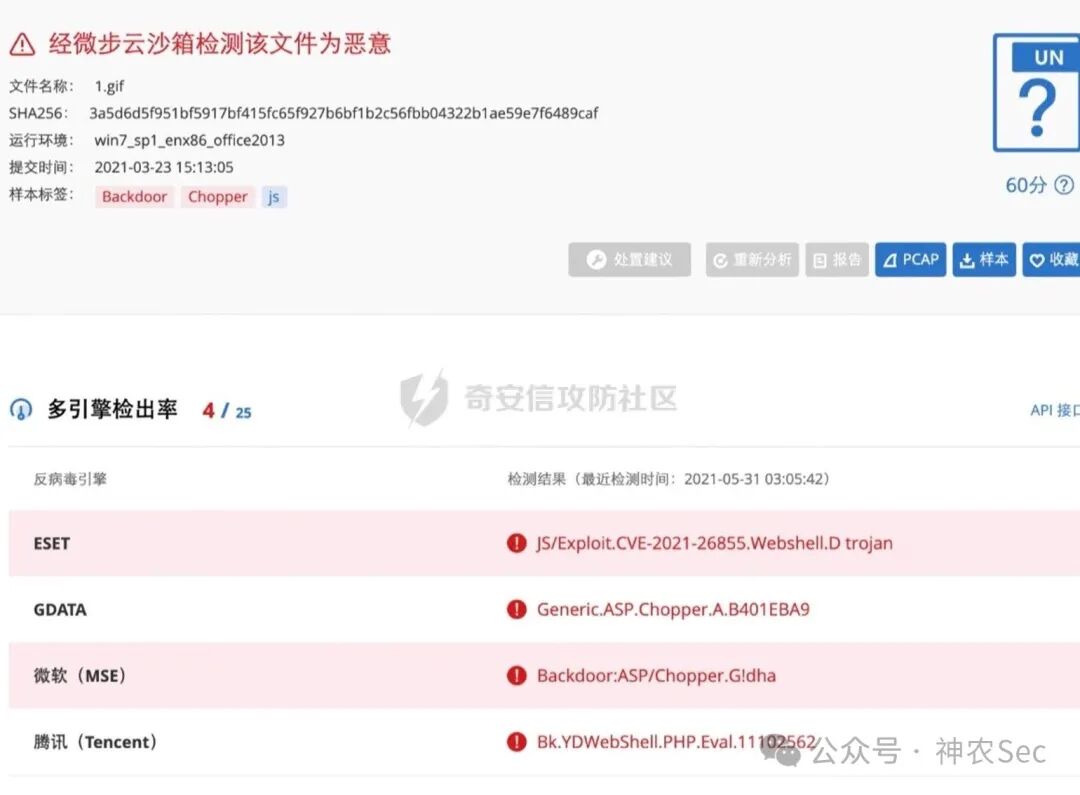Click the thermometer icon beside 多引擎检出率
Image resolution: width=1080 pixels, height=795 pixels.
[20, 410]
